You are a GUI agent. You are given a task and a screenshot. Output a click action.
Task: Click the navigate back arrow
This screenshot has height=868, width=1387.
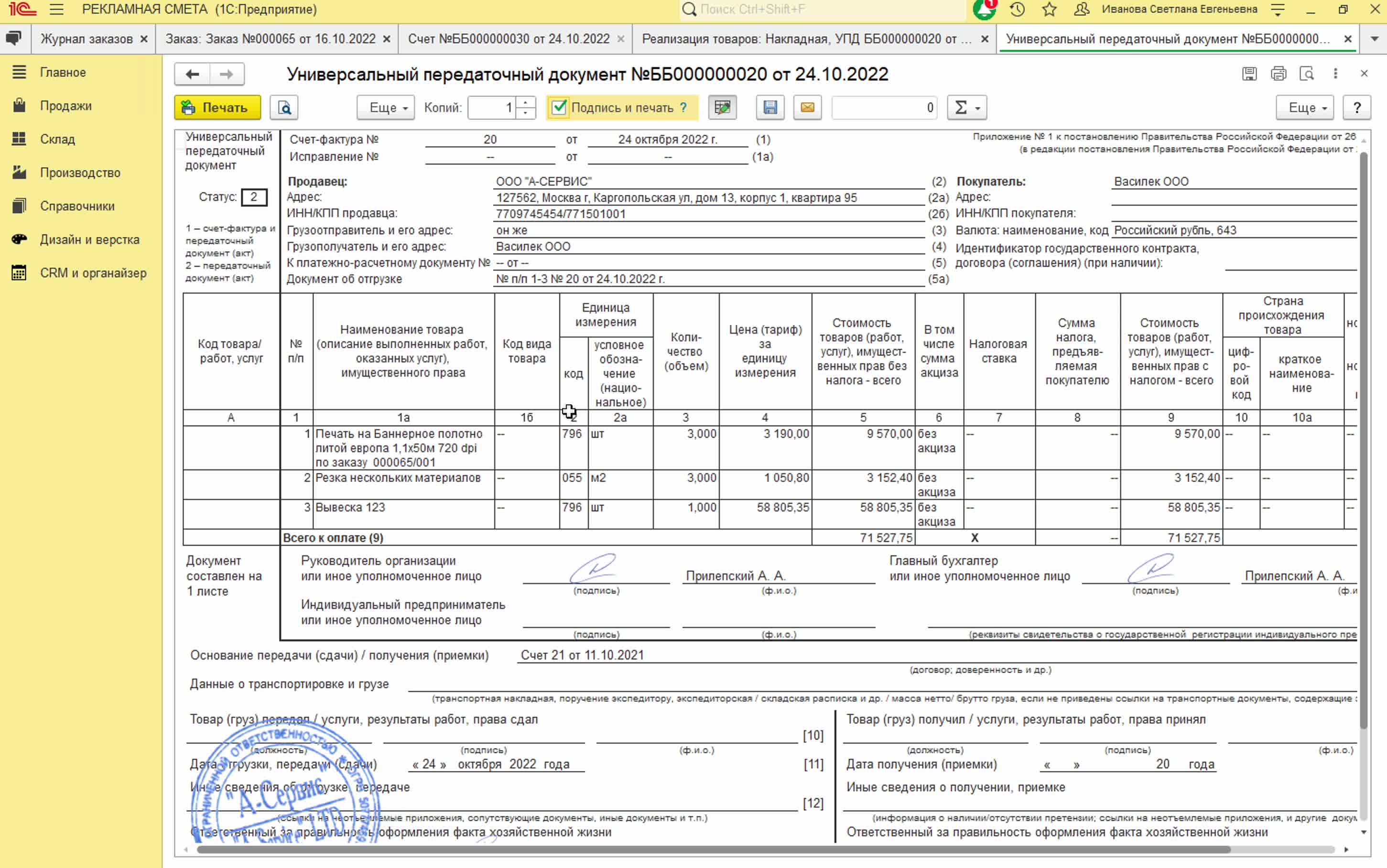pyautogui.click(x=192, y=74)
